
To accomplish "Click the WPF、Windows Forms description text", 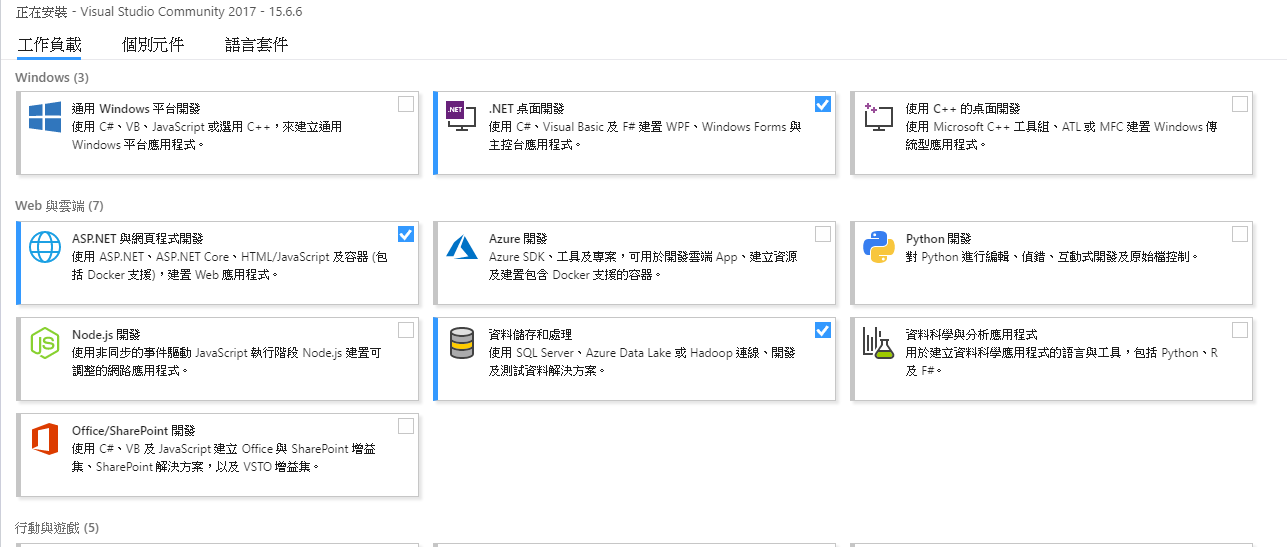I will tap(645, 136).
